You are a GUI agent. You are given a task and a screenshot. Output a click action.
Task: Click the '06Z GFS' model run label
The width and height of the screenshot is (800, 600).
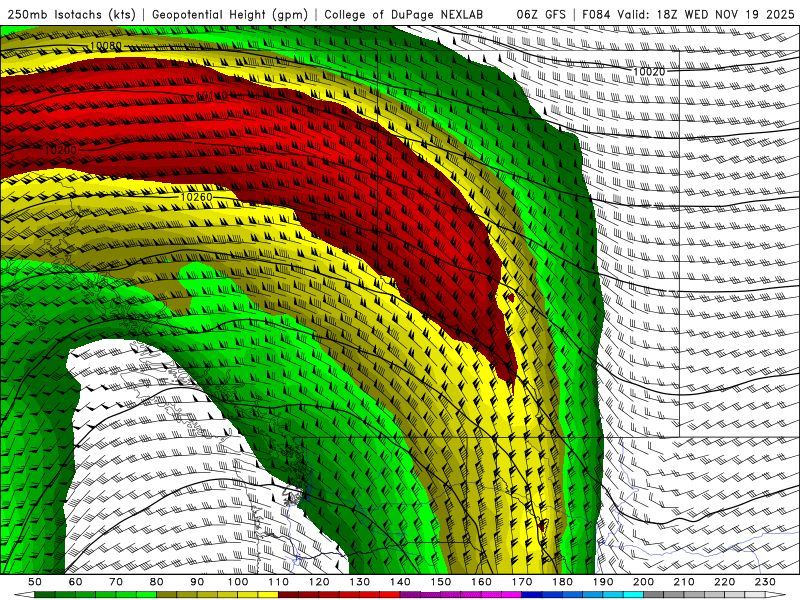(541, 15)
